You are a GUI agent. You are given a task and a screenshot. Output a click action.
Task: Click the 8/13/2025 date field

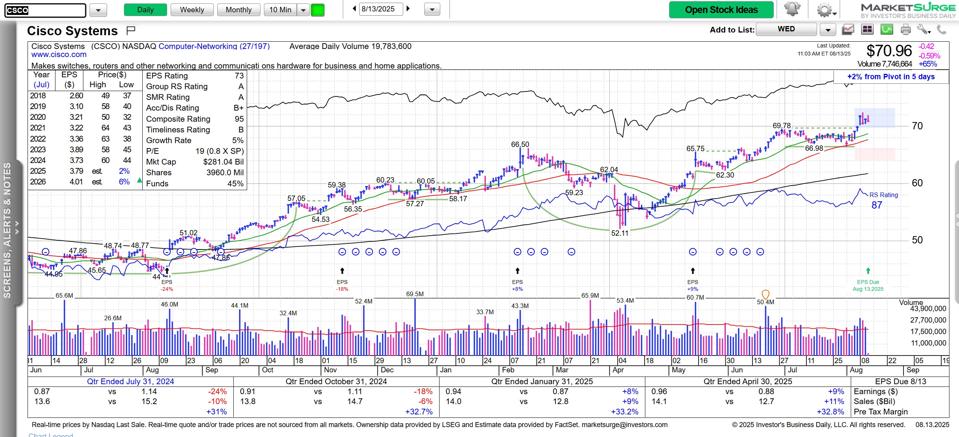[x=382, y=9]
